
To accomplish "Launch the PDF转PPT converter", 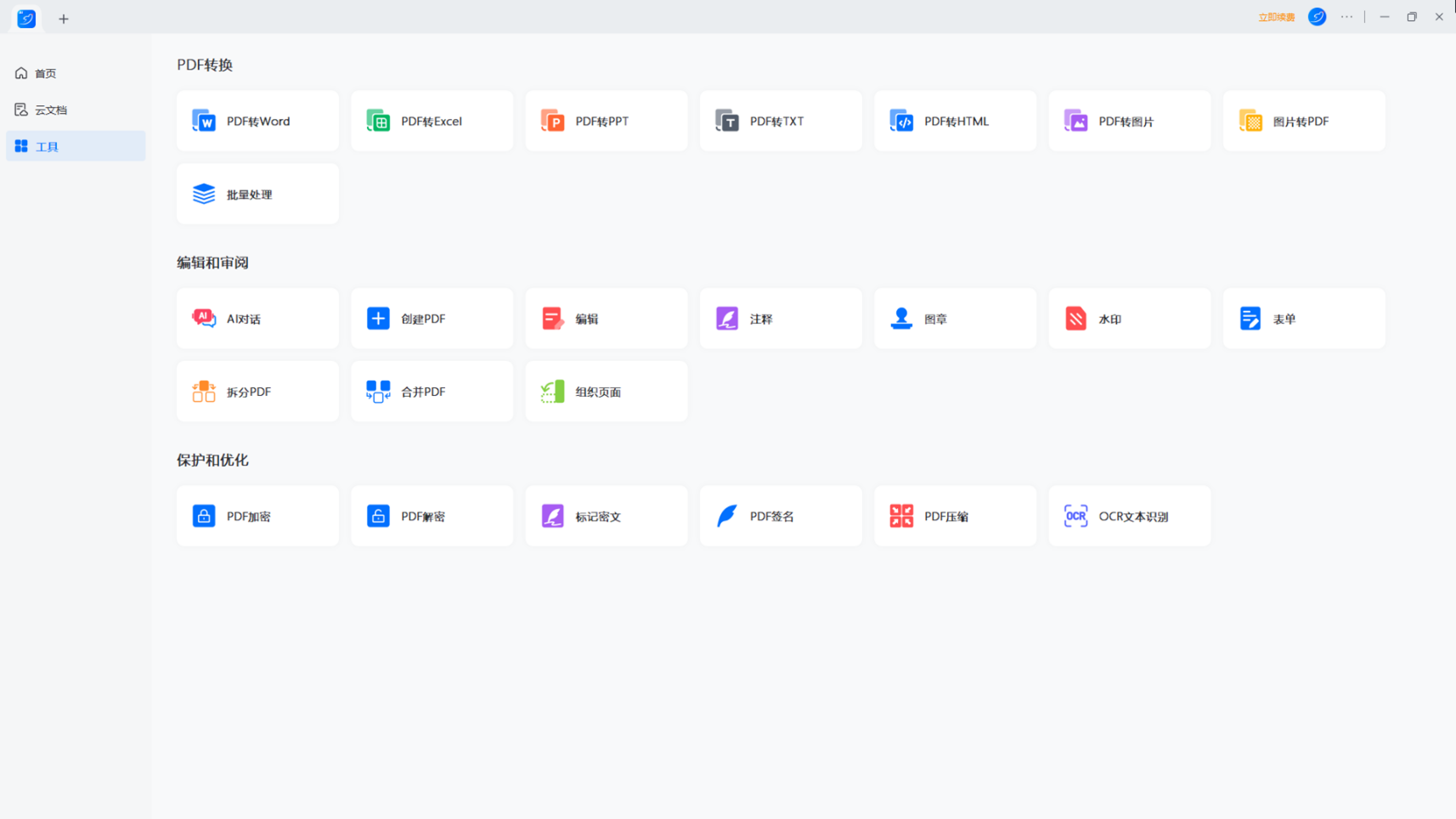I will coord(607,121).
